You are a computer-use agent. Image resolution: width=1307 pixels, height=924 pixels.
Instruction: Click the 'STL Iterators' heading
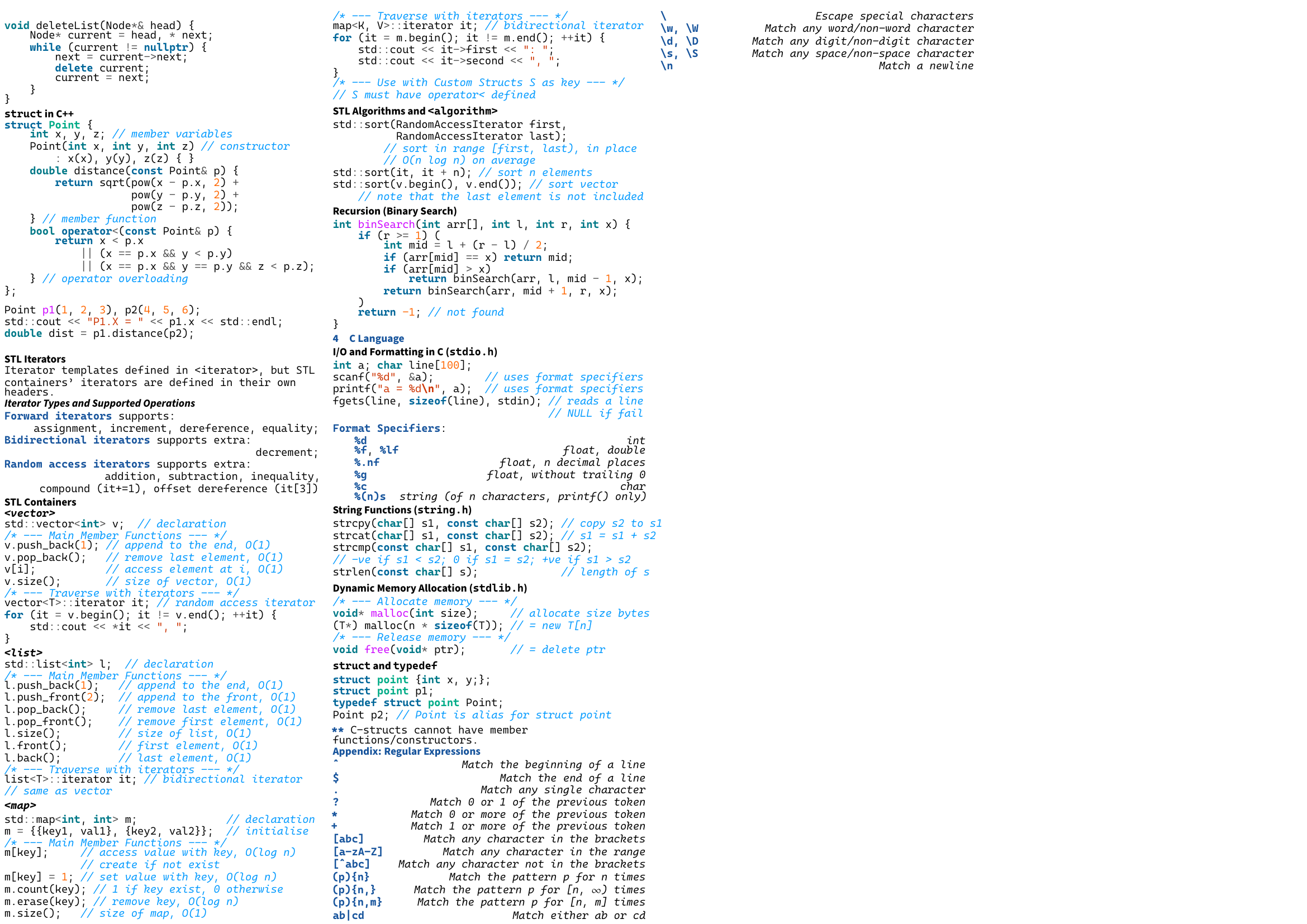35,359
